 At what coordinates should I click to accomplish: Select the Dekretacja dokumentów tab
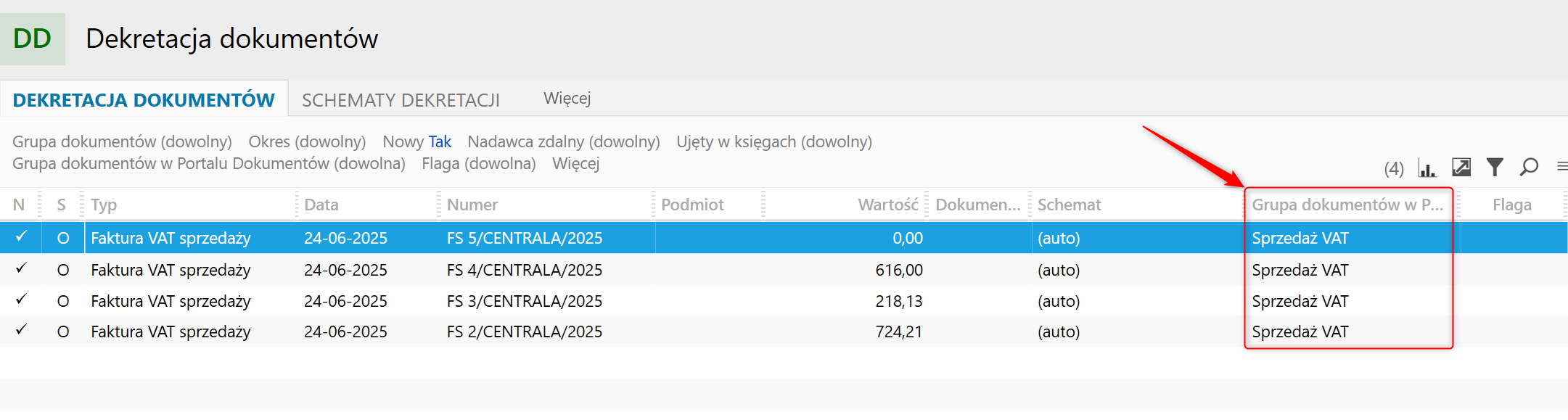point(144,100)
